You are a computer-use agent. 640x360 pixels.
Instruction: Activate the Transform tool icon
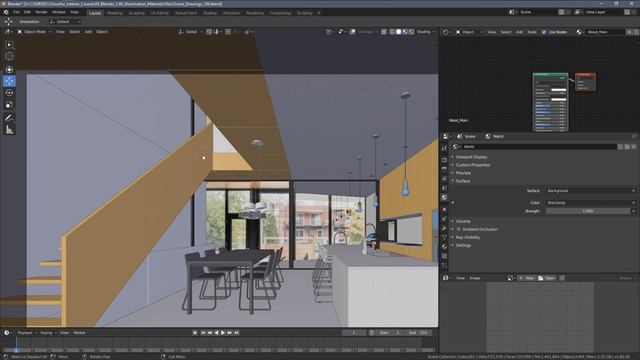9,69
